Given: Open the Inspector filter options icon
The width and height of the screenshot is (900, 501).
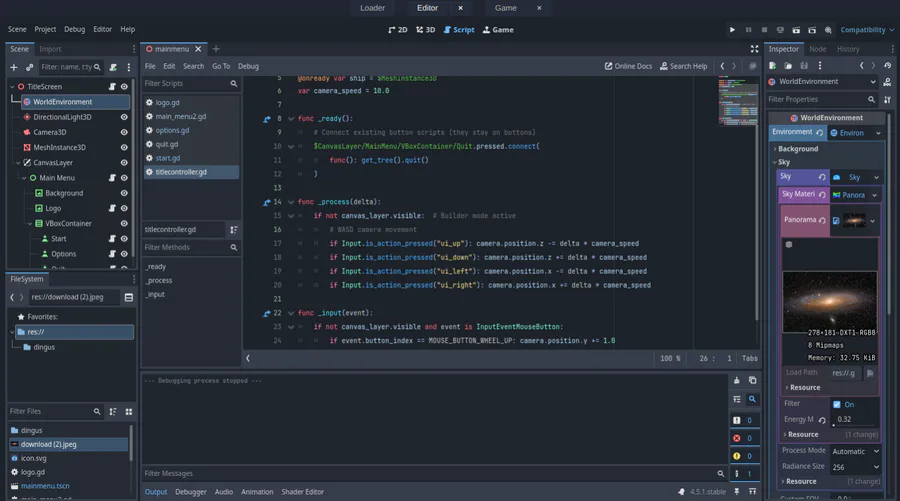Looking at the screenshot, I should (887, 100).
